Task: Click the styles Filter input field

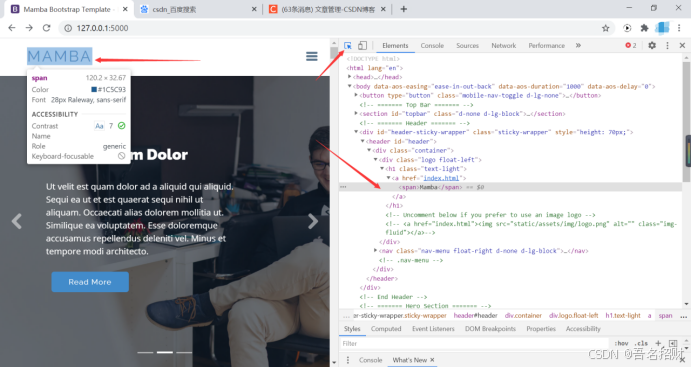Action: click(474, 343)
